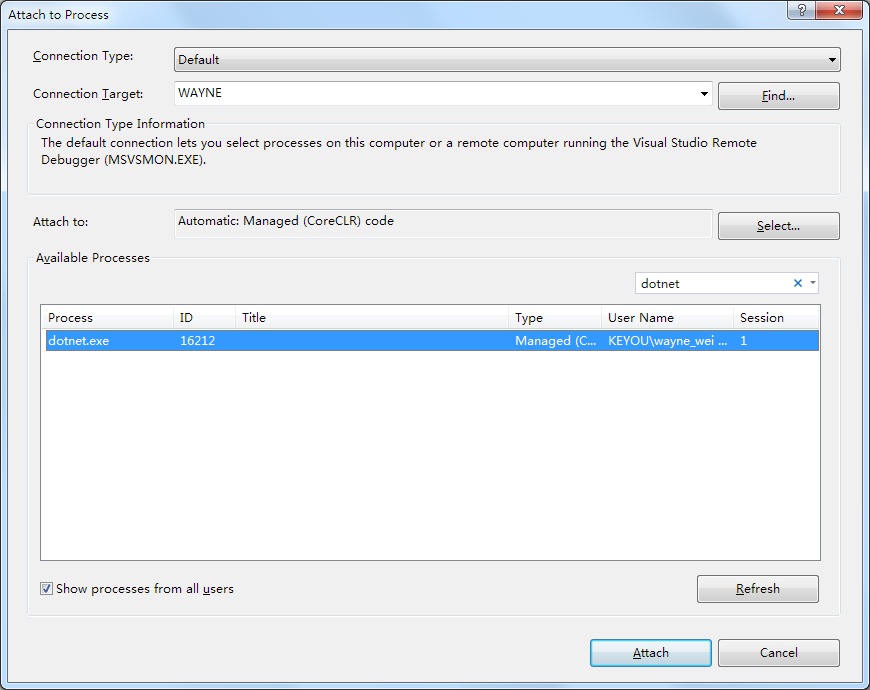The image size is (870, 690).
Task: Click process ID 16212 cell
Action: [x=198, y=341]
